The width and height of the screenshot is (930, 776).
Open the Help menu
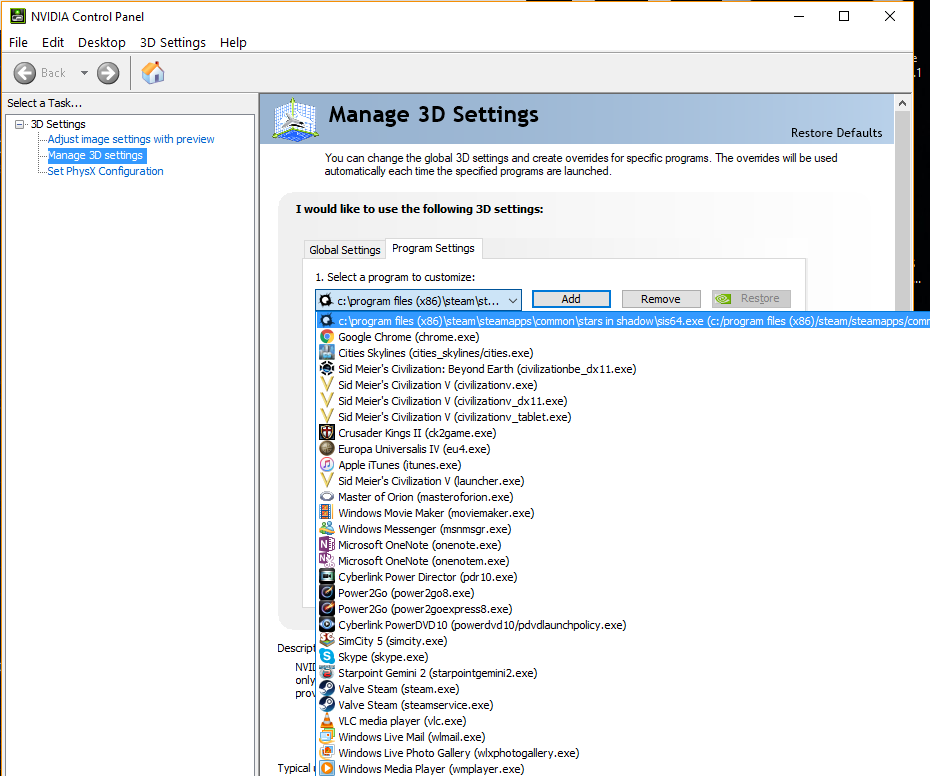[x=233, y=43]
